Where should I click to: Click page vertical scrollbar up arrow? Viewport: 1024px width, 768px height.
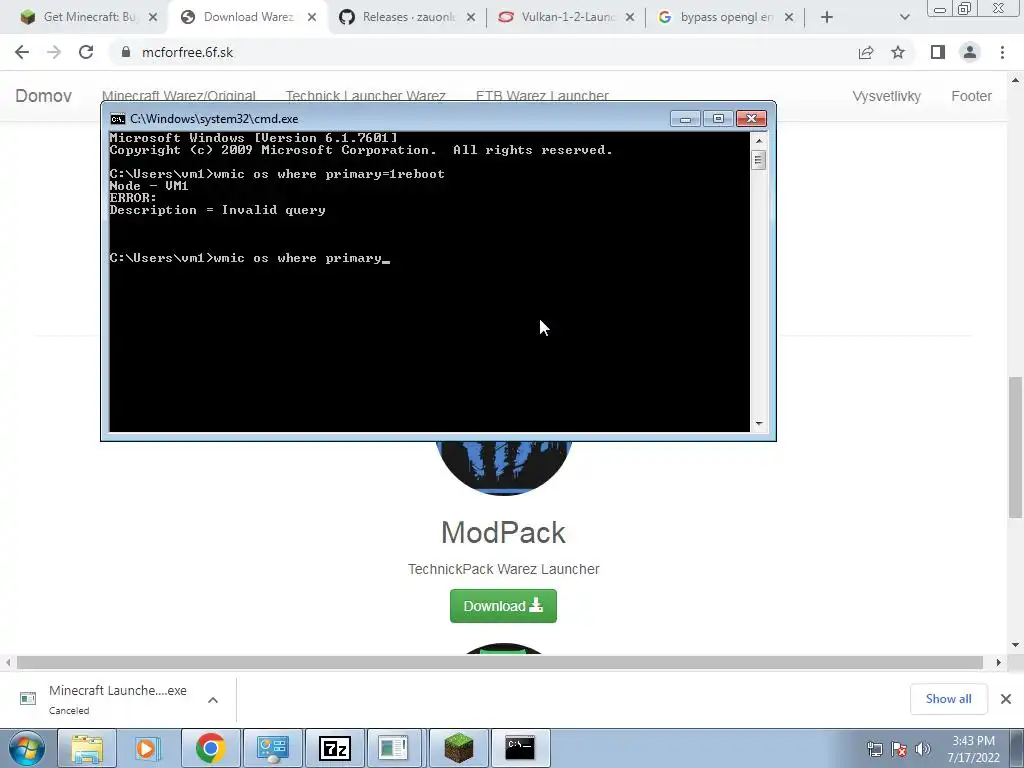tap(1016, 80)
